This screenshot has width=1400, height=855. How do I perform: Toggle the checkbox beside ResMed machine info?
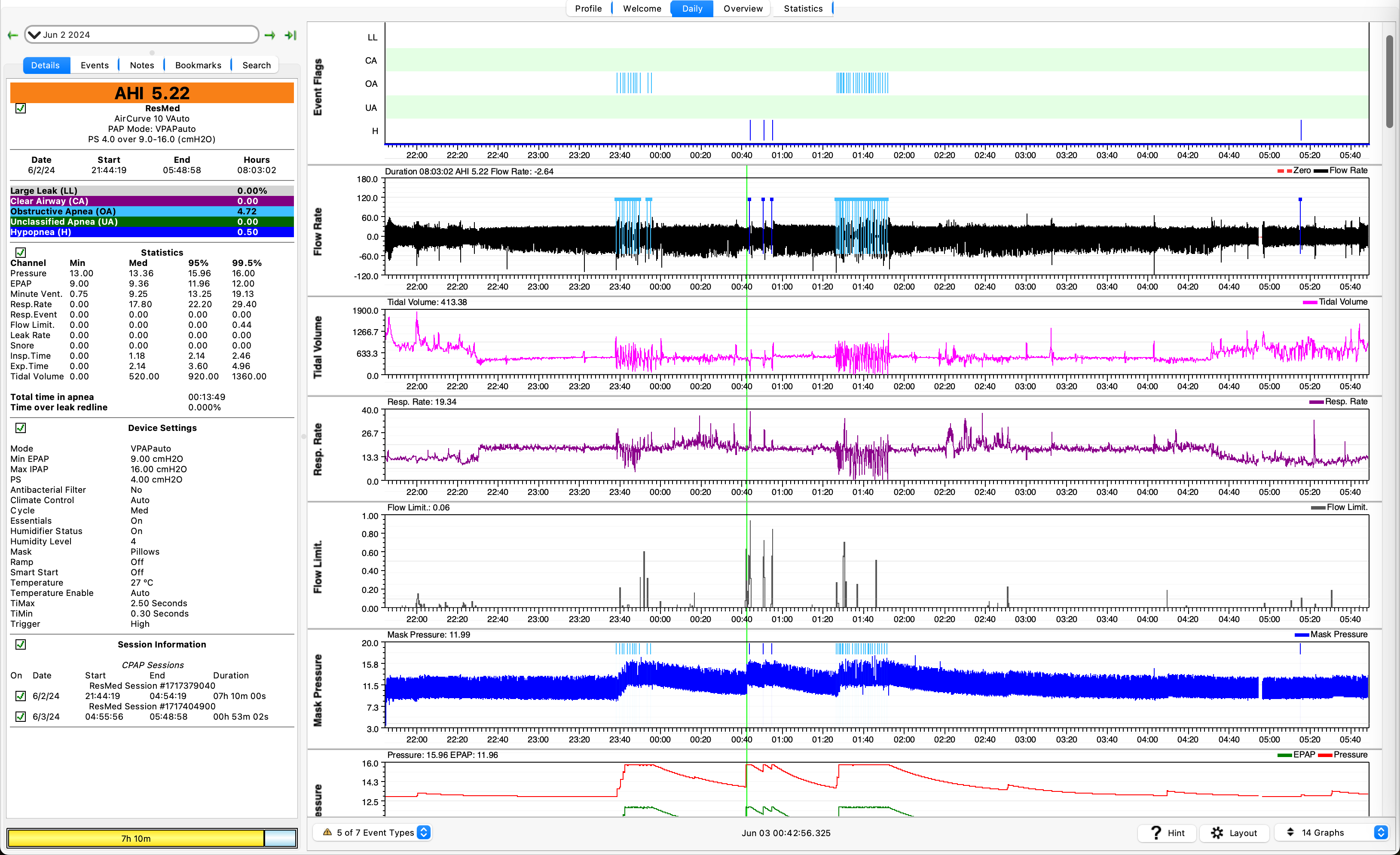coord(21,108)
